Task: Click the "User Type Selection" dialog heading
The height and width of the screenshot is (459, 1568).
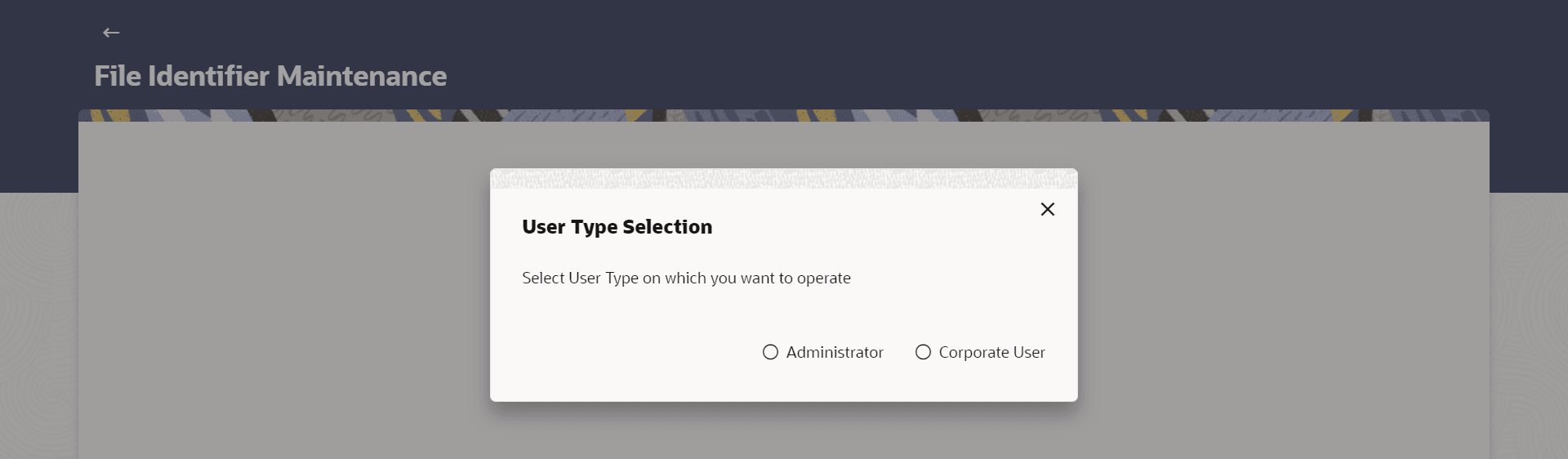Action: click(617, 227)
